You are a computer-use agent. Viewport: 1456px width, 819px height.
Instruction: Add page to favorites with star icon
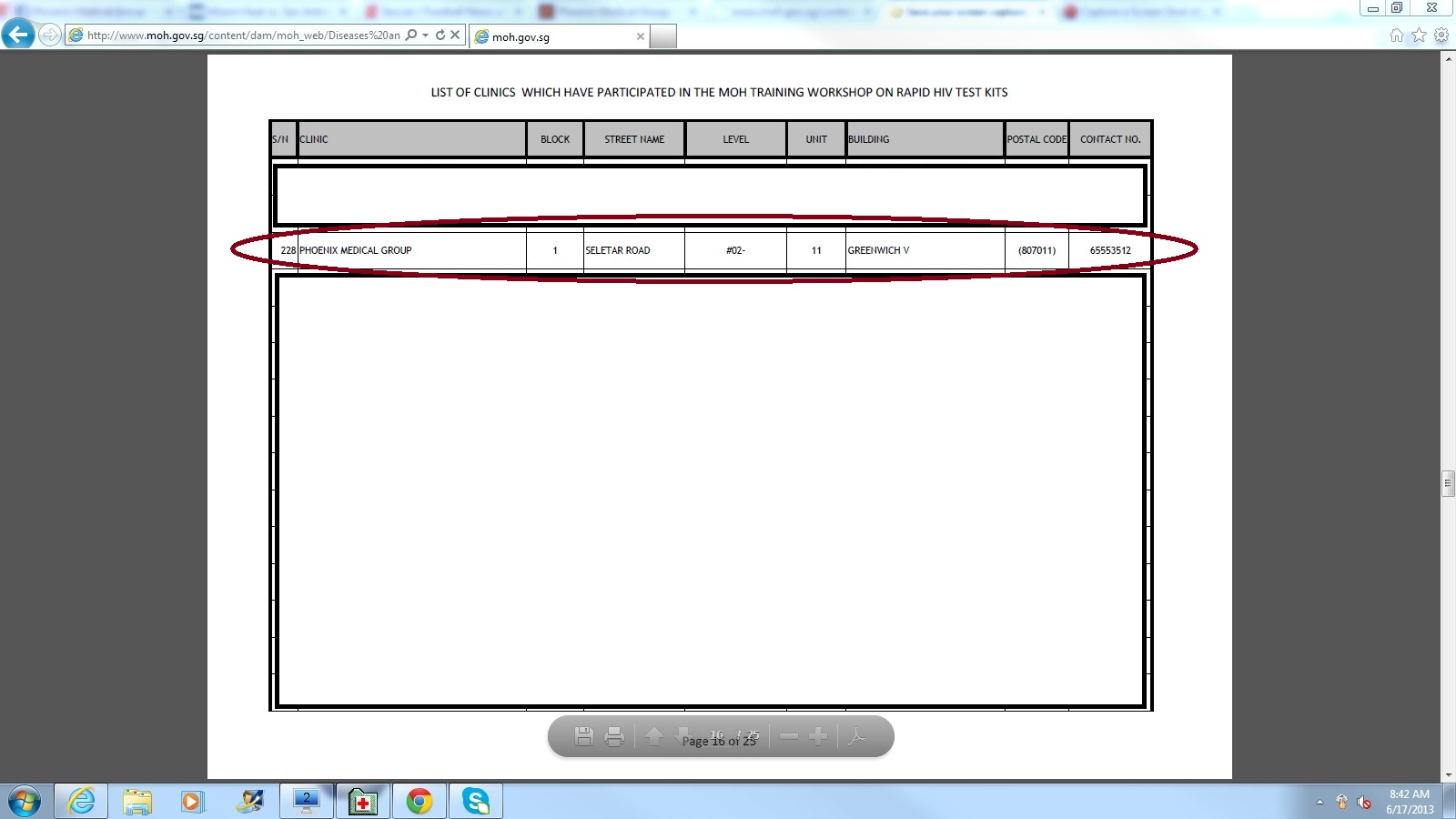[1419, 35]
